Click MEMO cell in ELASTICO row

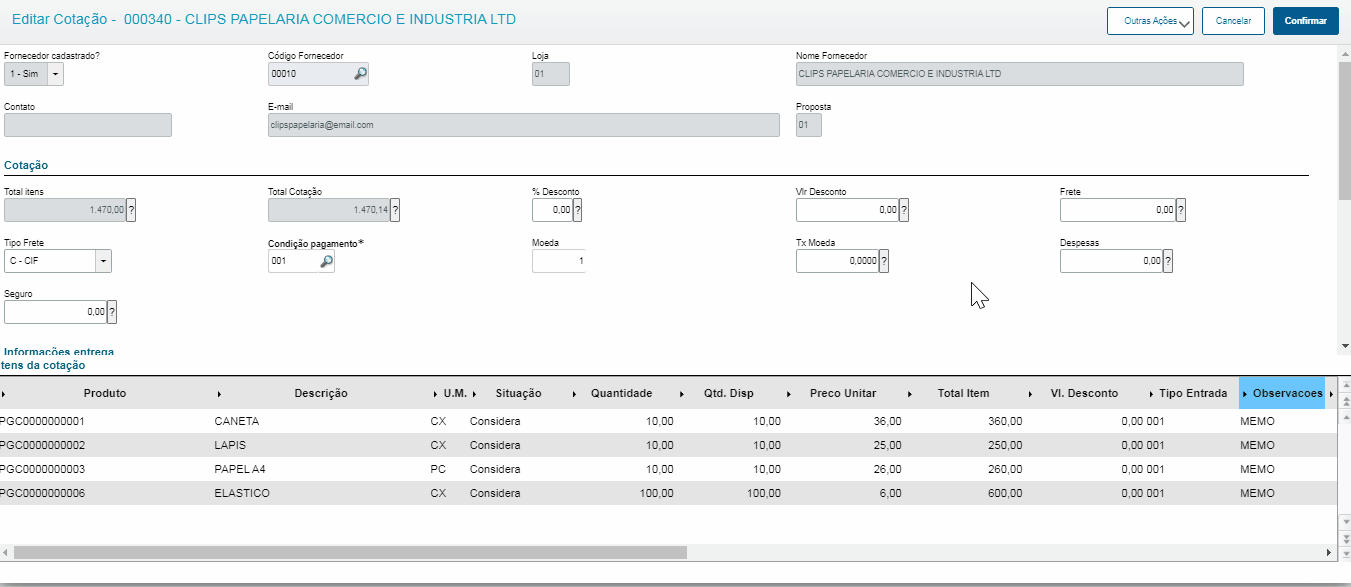tap(1257, 493)
